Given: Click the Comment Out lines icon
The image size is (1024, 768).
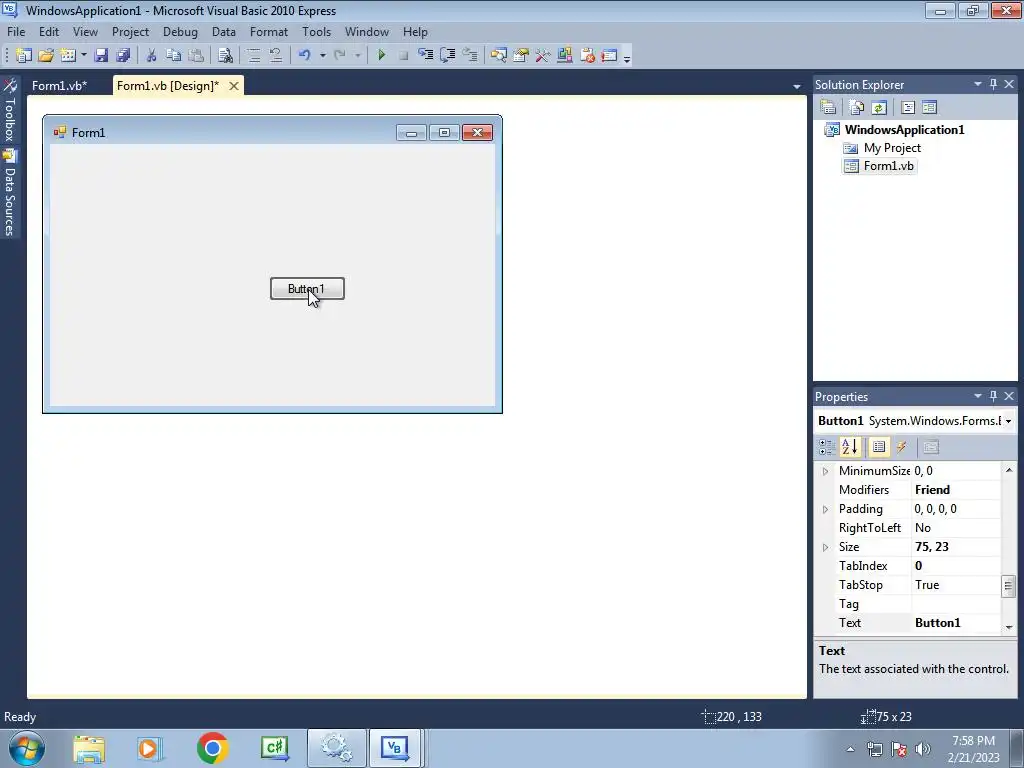Looking at the screenshot, I should click(x=254, y=56).
